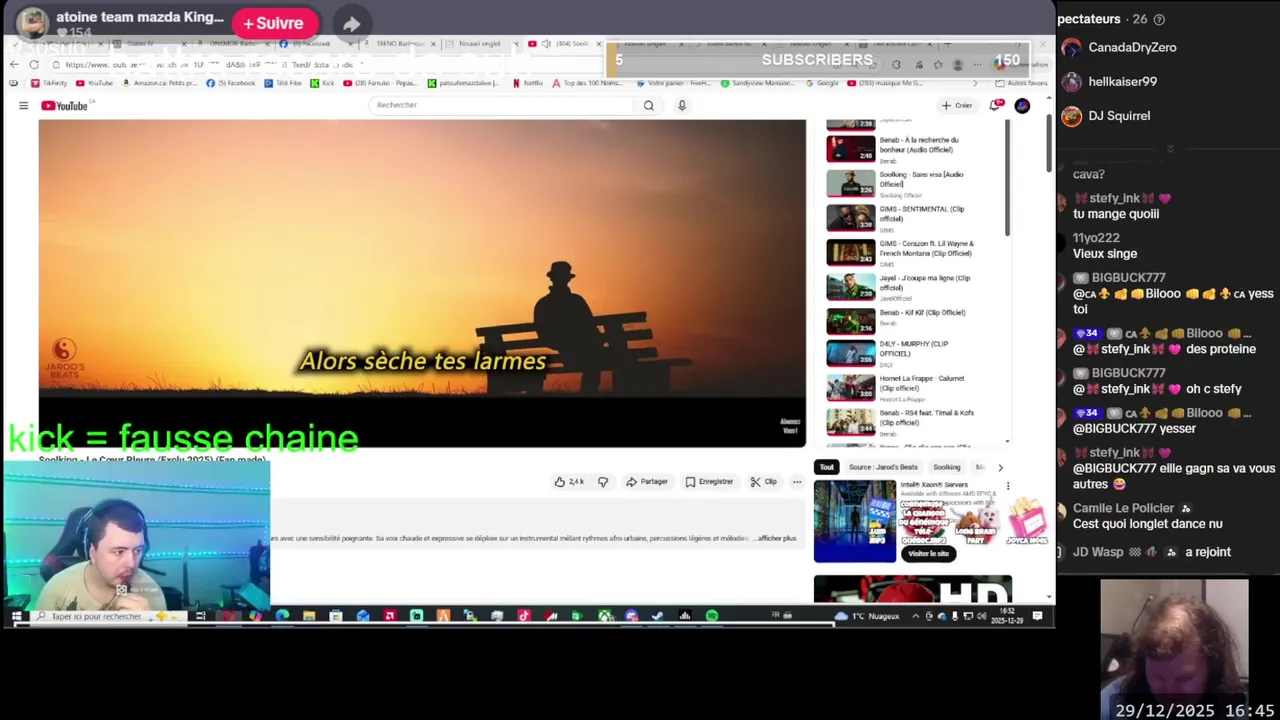
Task: Open the YouTube account avatar menu
Action: 1022,105
